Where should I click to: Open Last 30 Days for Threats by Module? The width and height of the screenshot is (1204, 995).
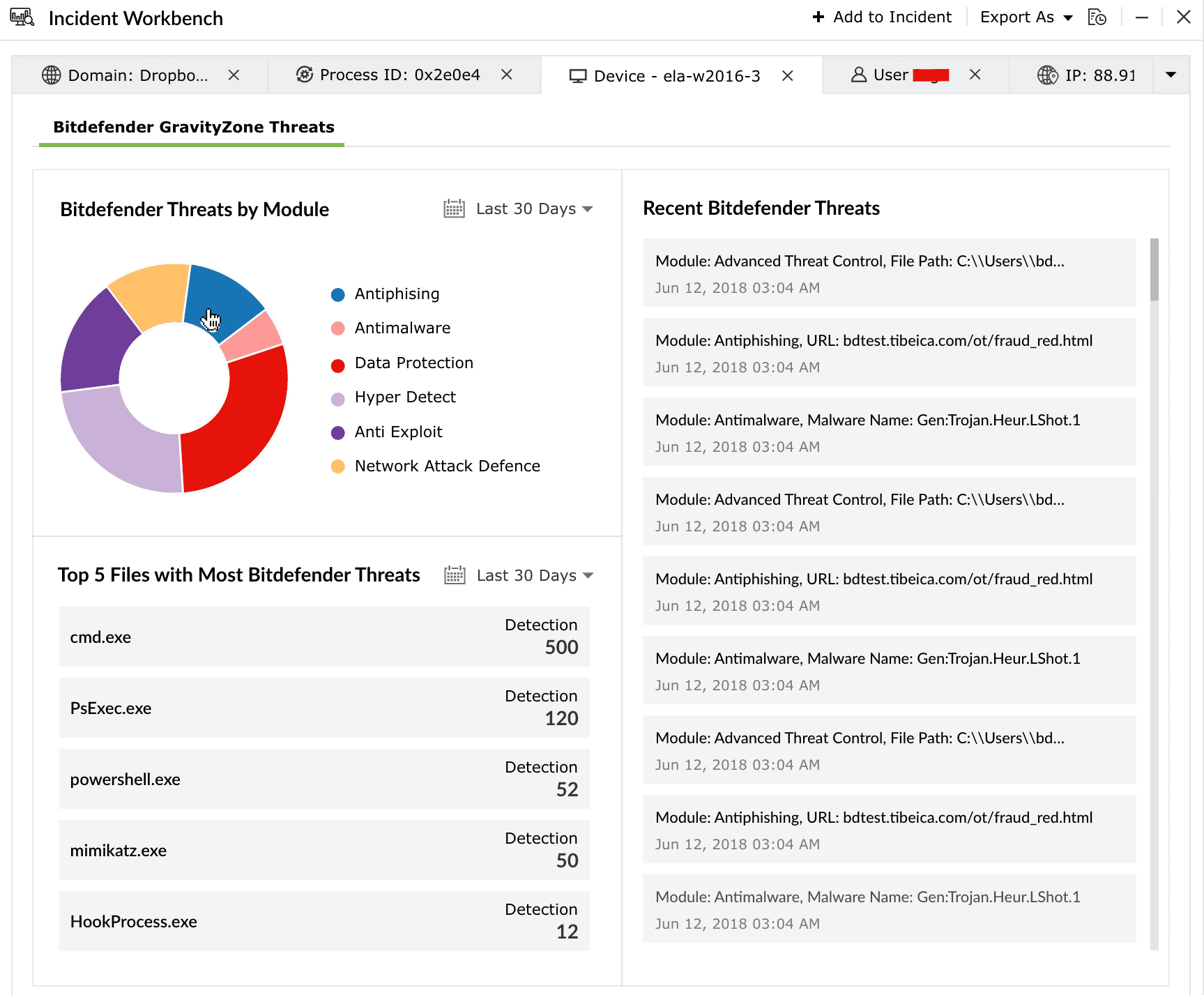pos(534,208)
